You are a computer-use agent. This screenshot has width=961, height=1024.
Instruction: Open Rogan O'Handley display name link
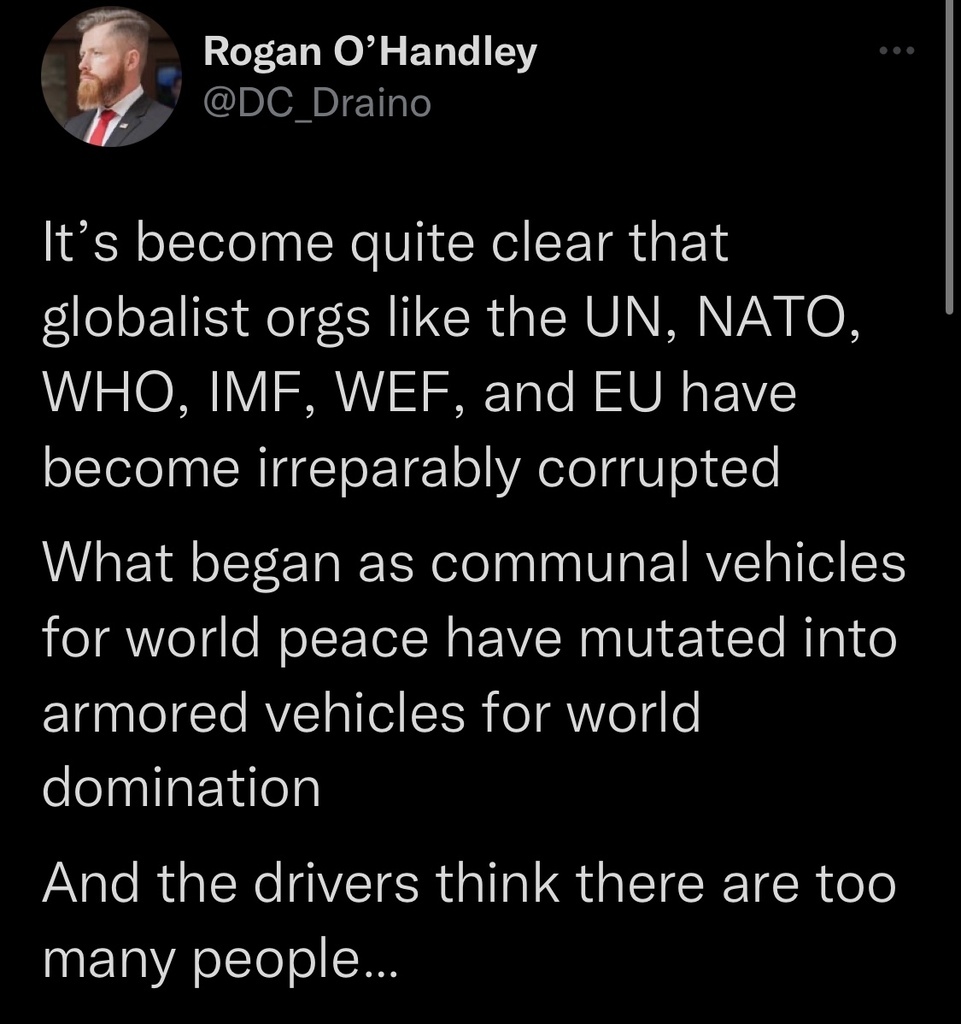pyautogui.click(x=370, y=52)
